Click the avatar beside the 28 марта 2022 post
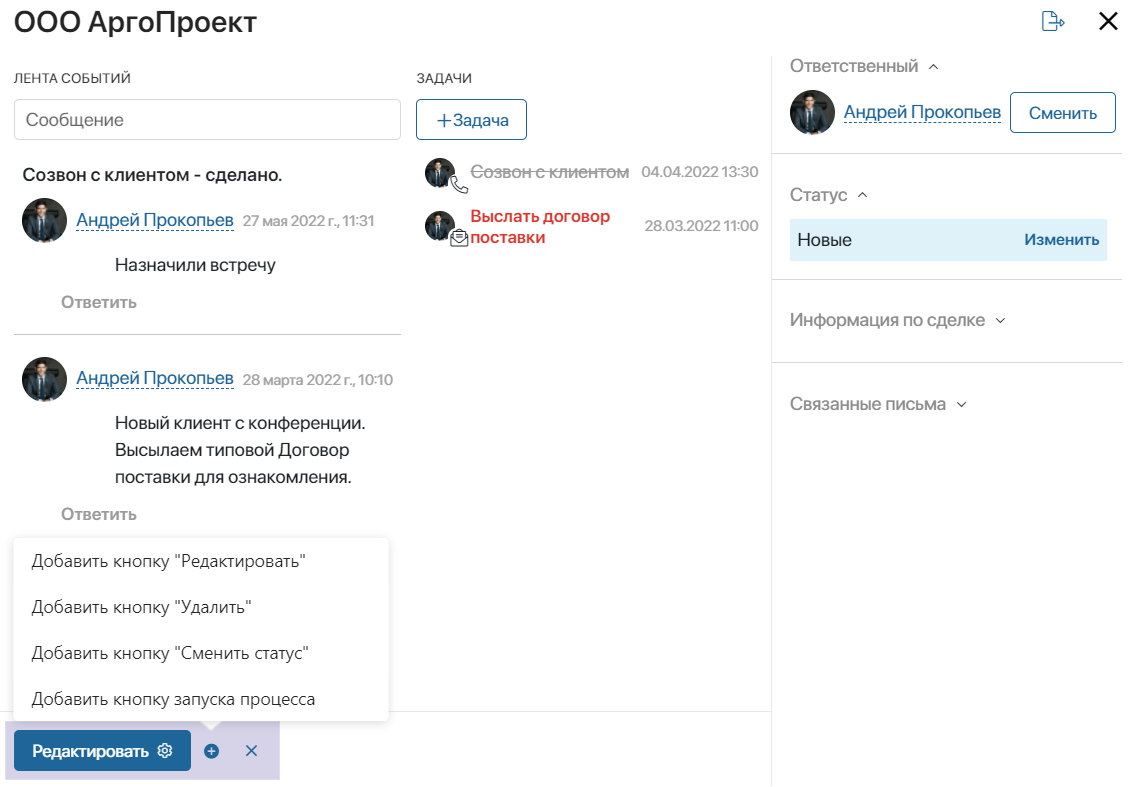 click(x=45, y=379)
